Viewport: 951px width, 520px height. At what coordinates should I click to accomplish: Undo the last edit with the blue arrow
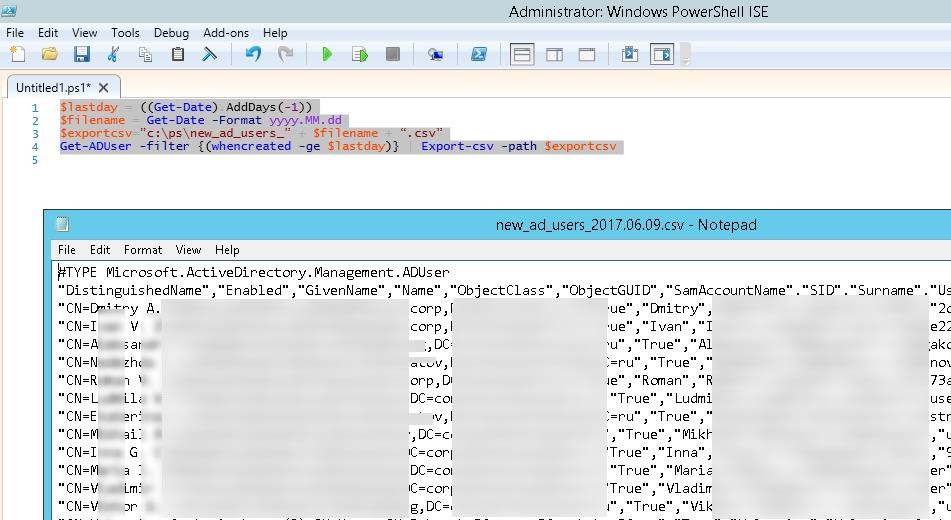pyautogui.click(x=253, y=55)
